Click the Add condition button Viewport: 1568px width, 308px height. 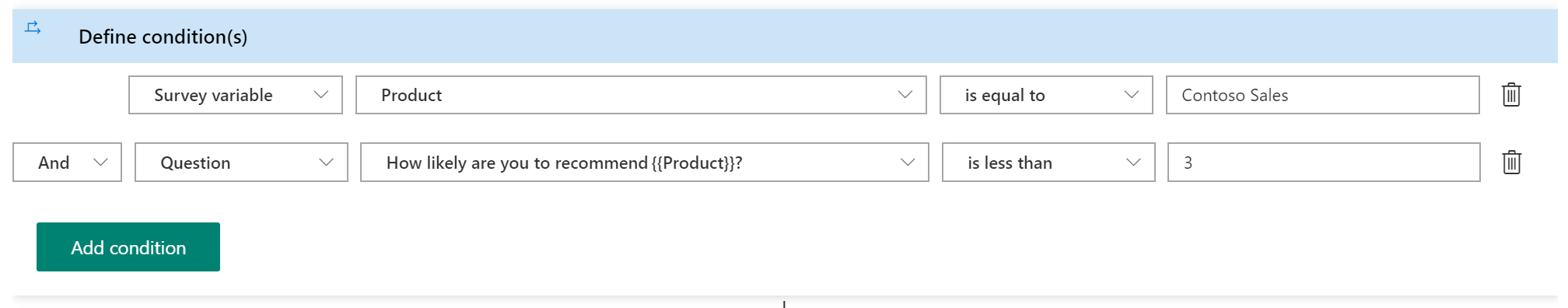coord(128,247)
